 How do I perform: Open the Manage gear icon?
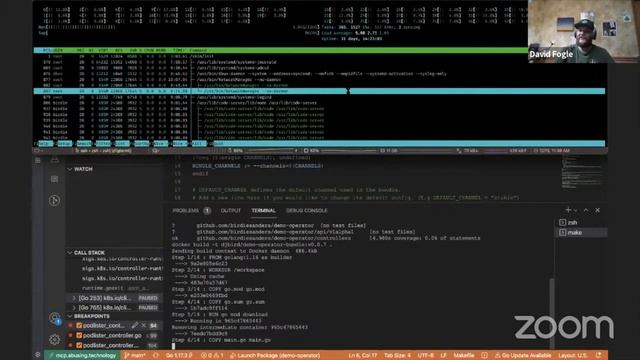[55, 339]
